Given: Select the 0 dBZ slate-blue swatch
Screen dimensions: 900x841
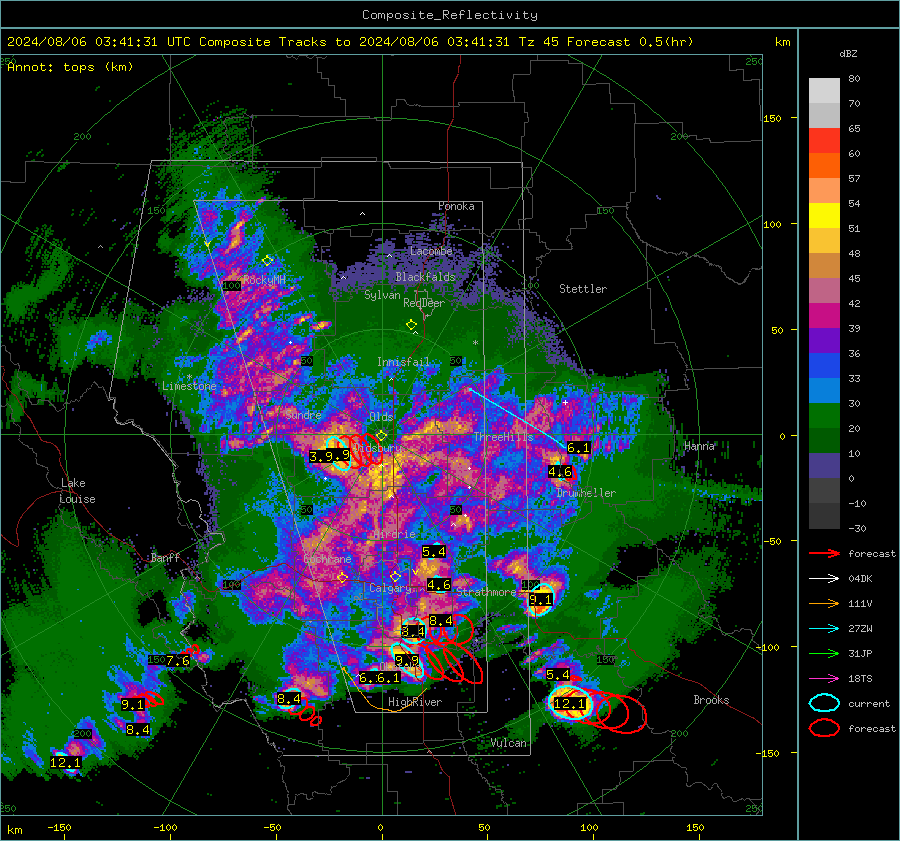Looking at the screenshot, I should click(x=824, y=466).
